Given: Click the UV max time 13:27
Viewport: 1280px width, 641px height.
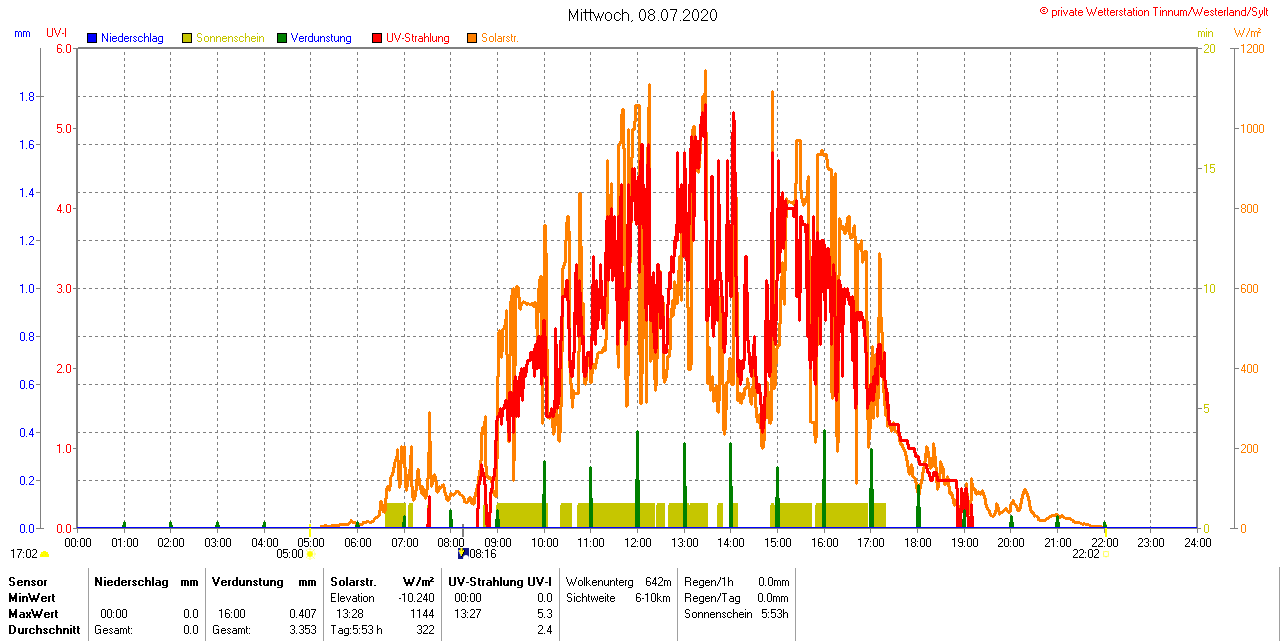Looking at the screenshot, I should 468,613.
